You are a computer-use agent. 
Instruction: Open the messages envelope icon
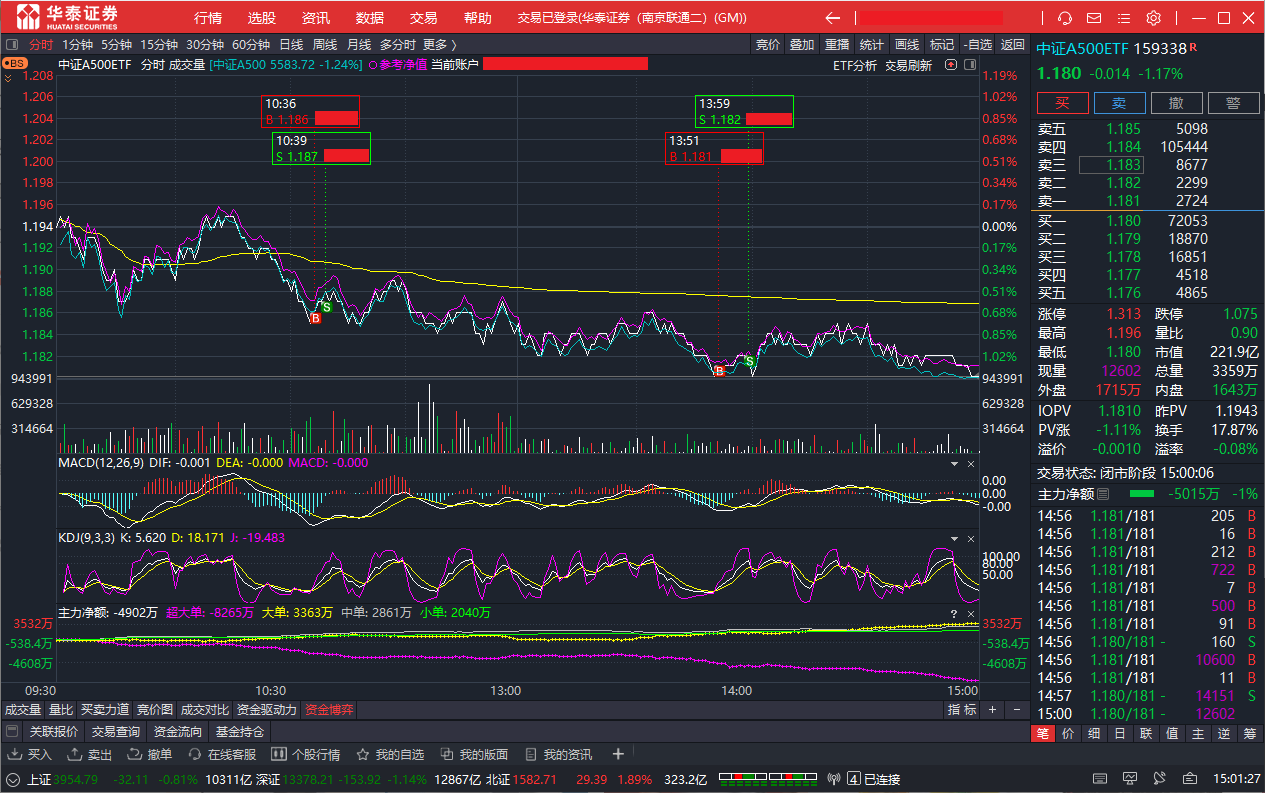1094,18
